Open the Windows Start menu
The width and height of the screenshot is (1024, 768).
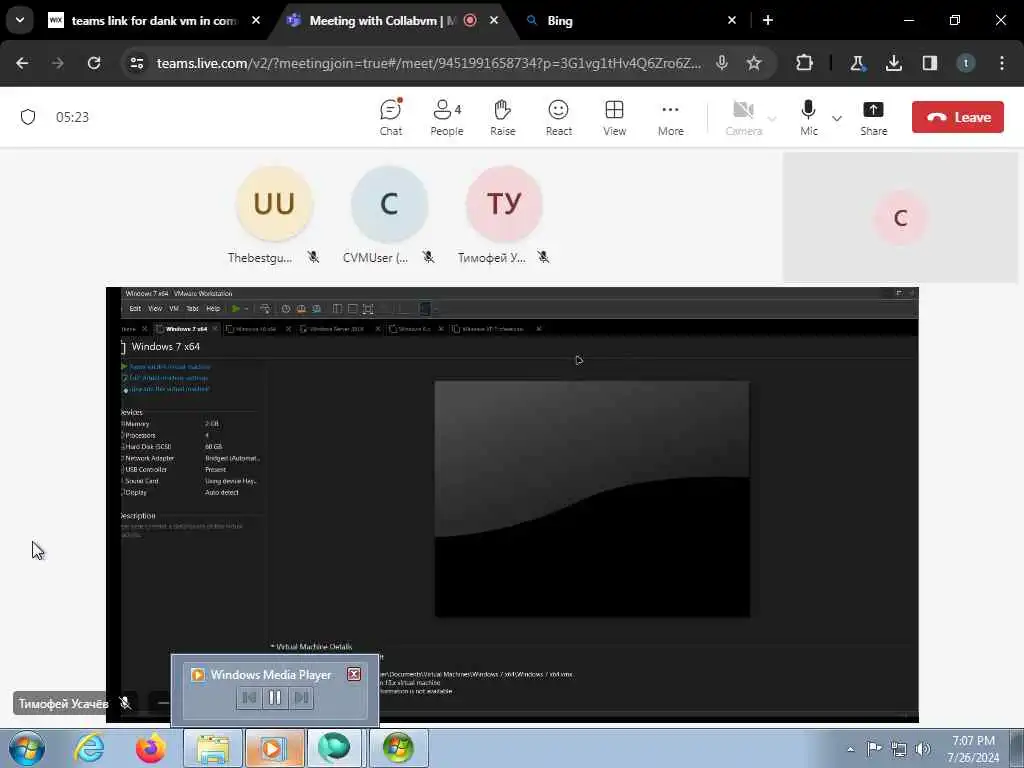(x=27, y=748)
